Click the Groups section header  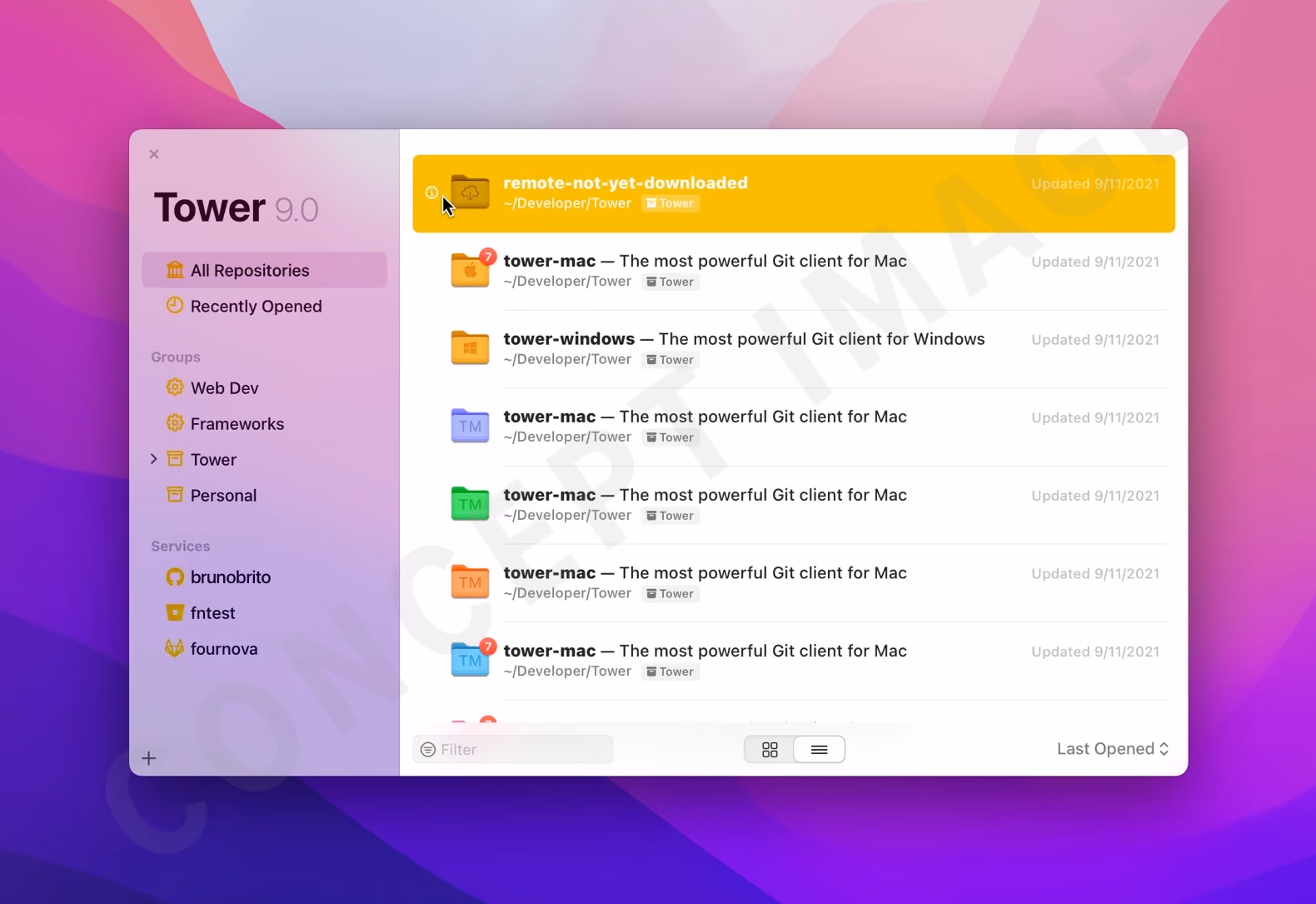(x=176, y=357)
